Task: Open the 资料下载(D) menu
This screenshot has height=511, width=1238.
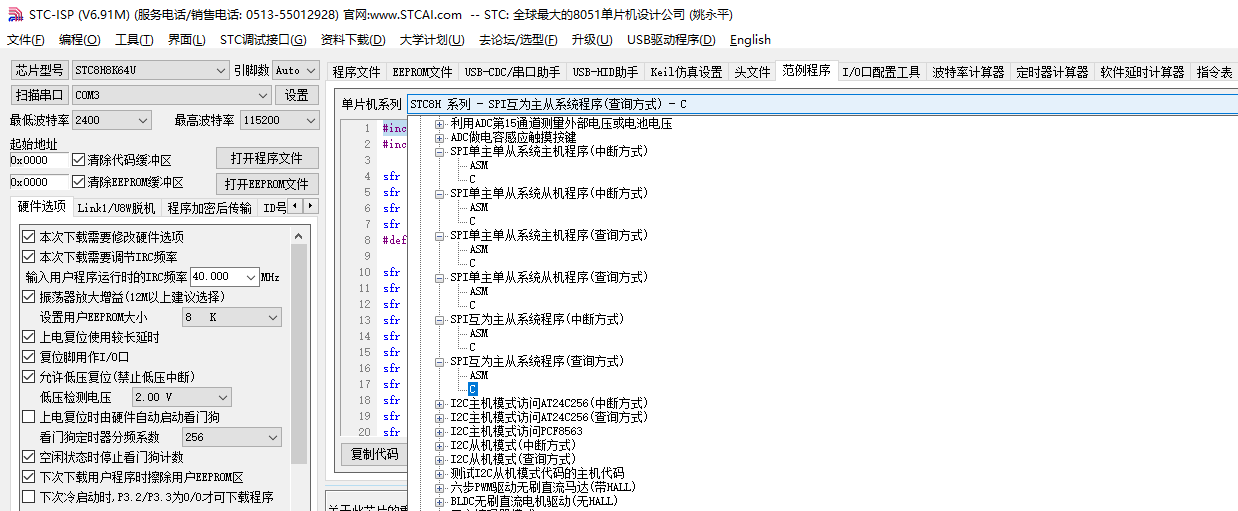Action: (x=353, y=40)
